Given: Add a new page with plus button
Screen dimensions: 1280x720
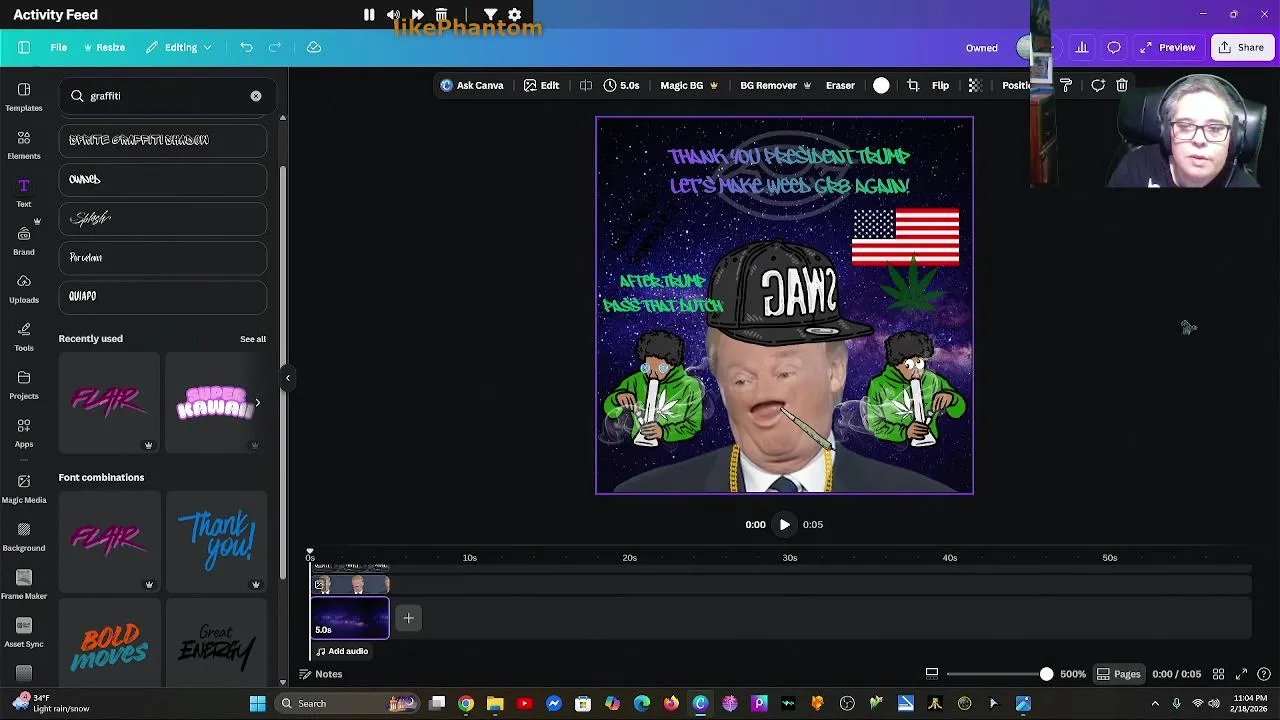Looking at the screenshot, I should click(408, 618).
